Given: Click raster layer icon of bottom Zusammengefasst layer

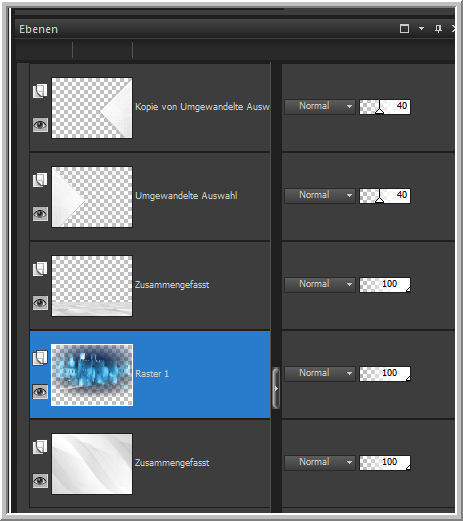Looking at the screenshot, I should (40, 447).
